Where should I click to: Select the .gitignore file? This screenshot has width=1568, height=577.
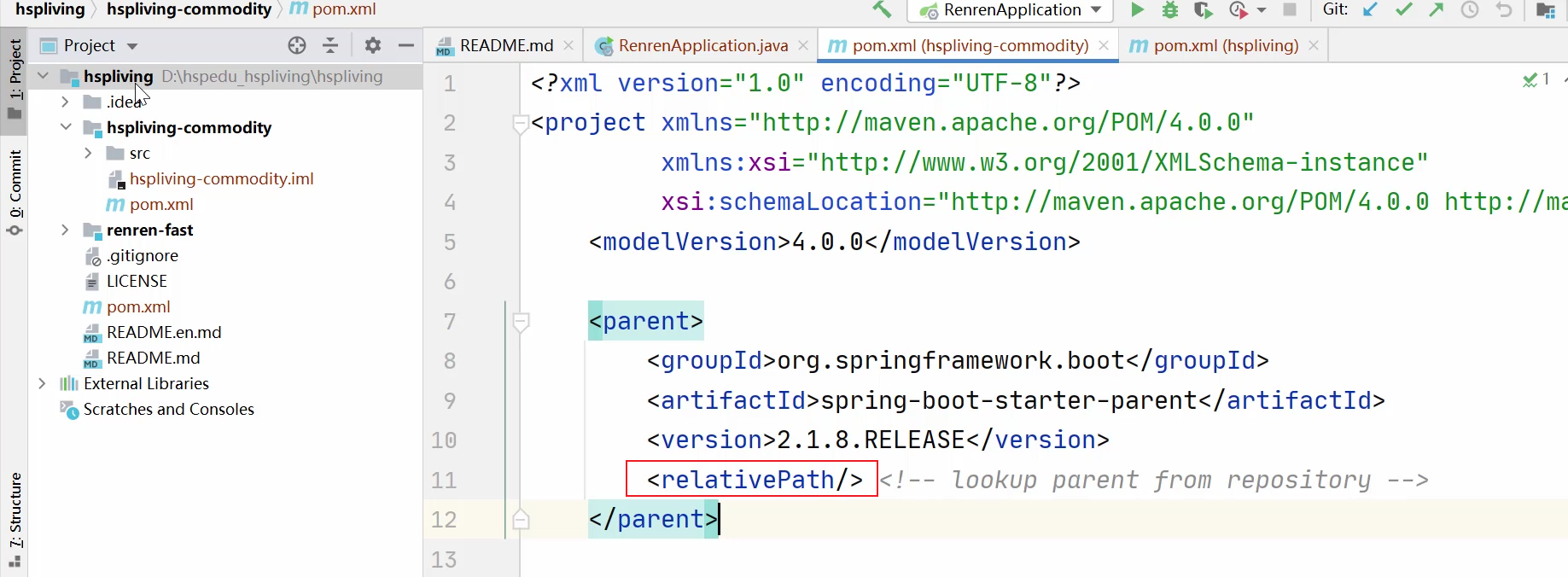point(143,255)
